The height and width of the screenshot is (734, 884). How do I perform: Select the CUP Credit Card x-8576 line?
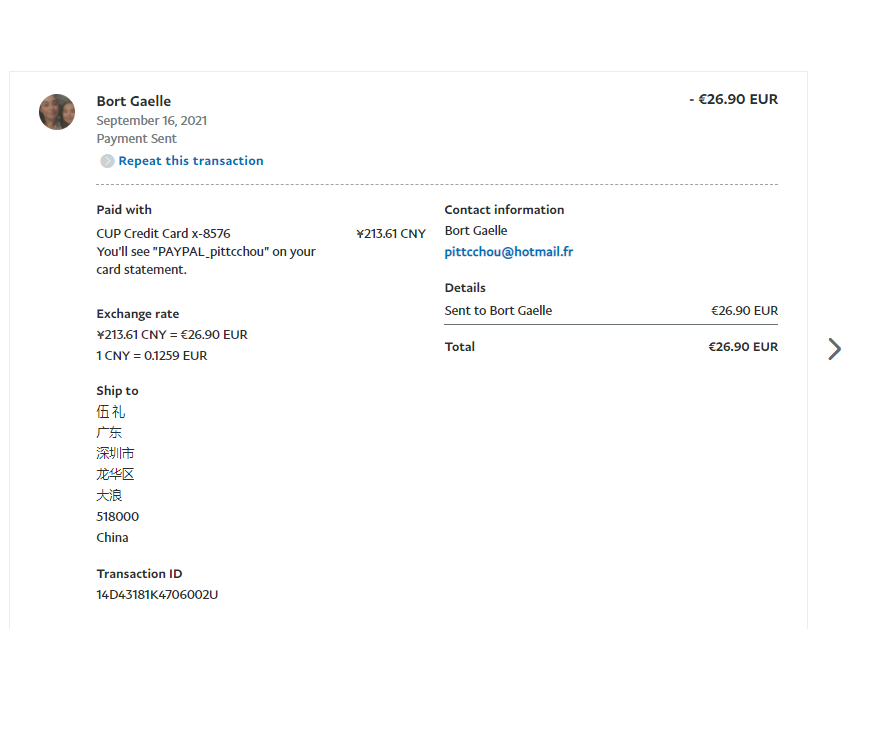[x=163, y=233]
